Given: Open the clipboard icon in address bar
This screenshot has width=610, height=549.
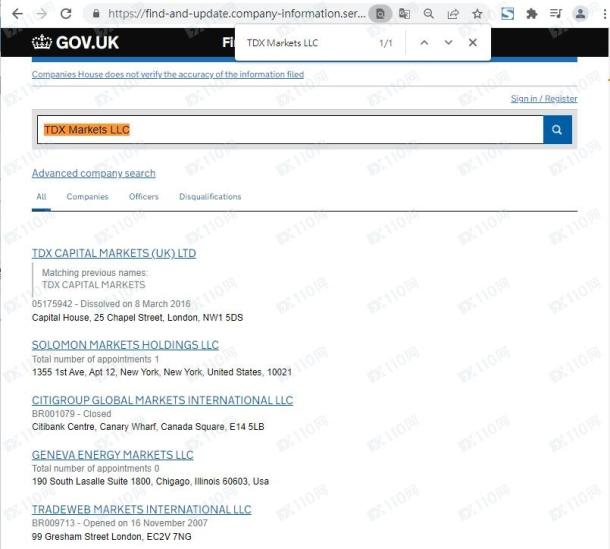Looking at the screenshot, I should click(x=380, y=14).
